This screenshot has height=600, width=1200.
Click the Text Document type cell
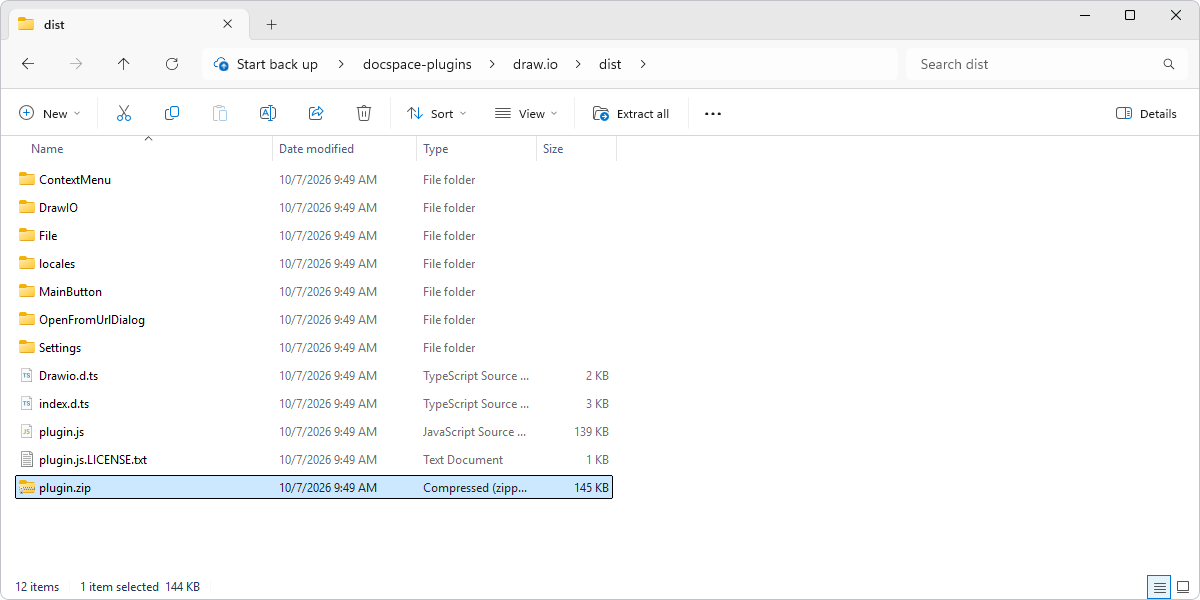[463, 460]
